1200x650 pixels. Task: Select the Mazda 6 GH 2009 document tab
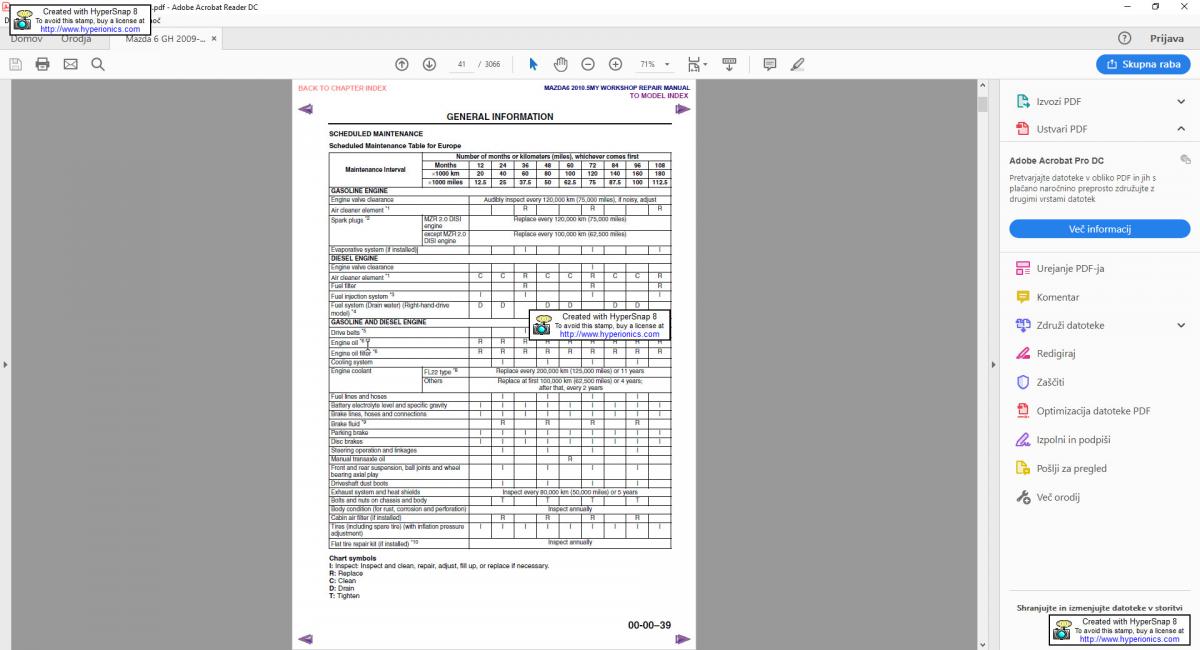[165, 38]
